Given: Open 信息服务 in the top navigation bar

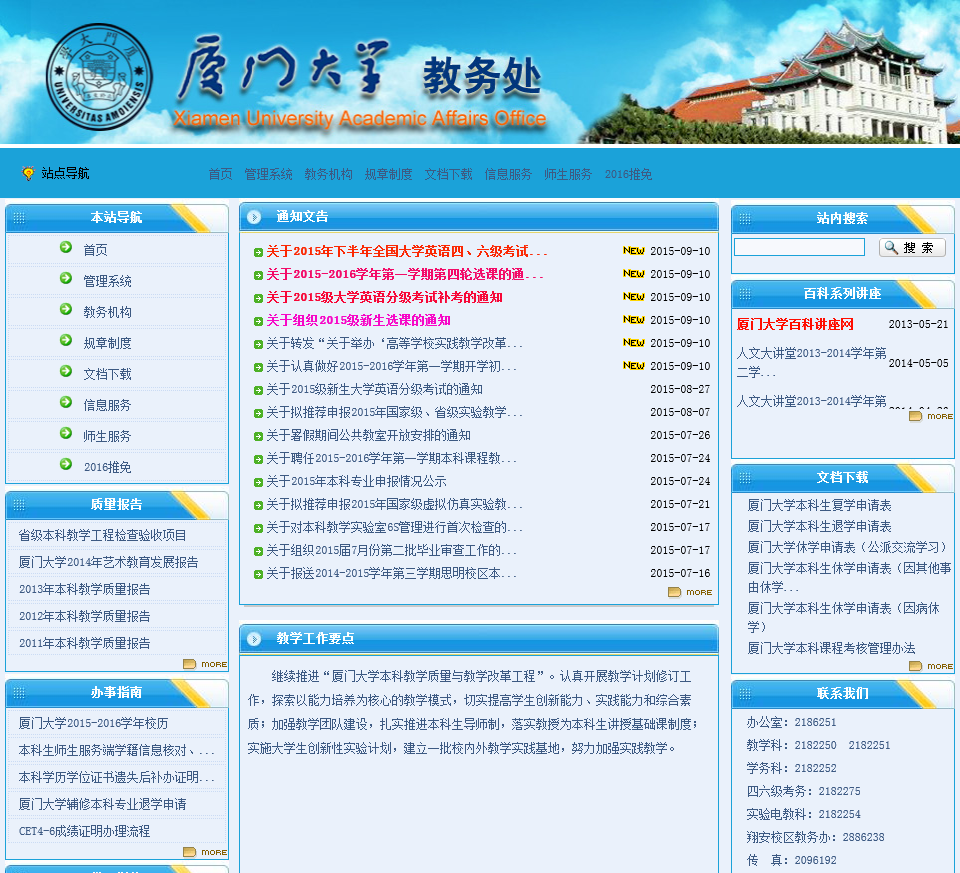Looking at the screenshot, I should point(508,174).
